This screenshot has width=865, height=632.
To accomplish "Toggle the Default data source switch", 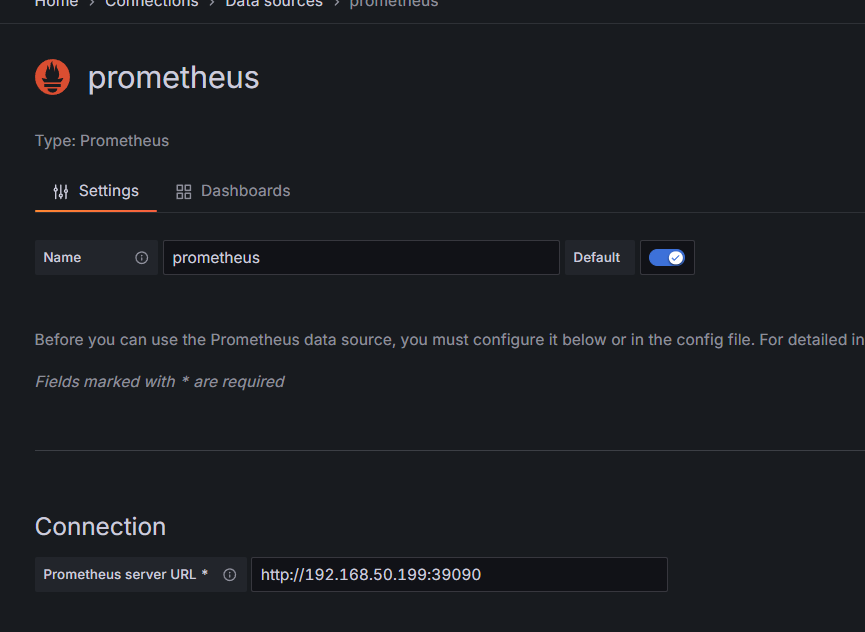I will (x=667, y=257).
